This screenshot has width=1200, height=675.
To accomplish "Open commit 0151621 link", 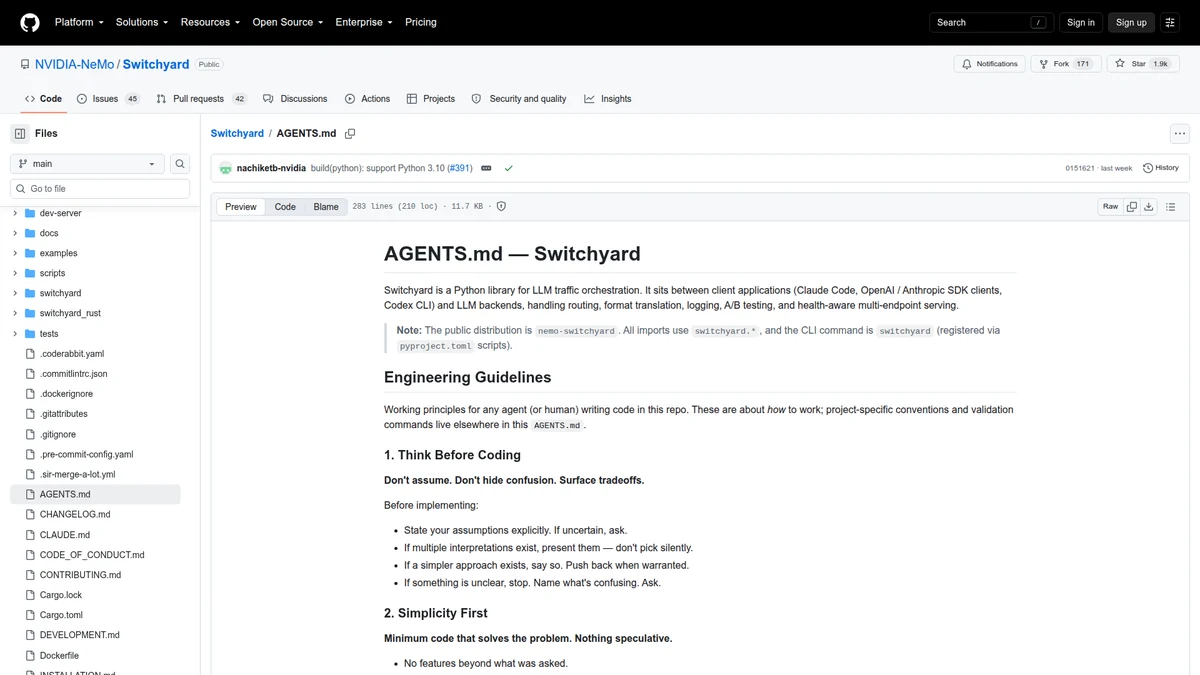I will pyautogui.click(x=1079, y=168).
